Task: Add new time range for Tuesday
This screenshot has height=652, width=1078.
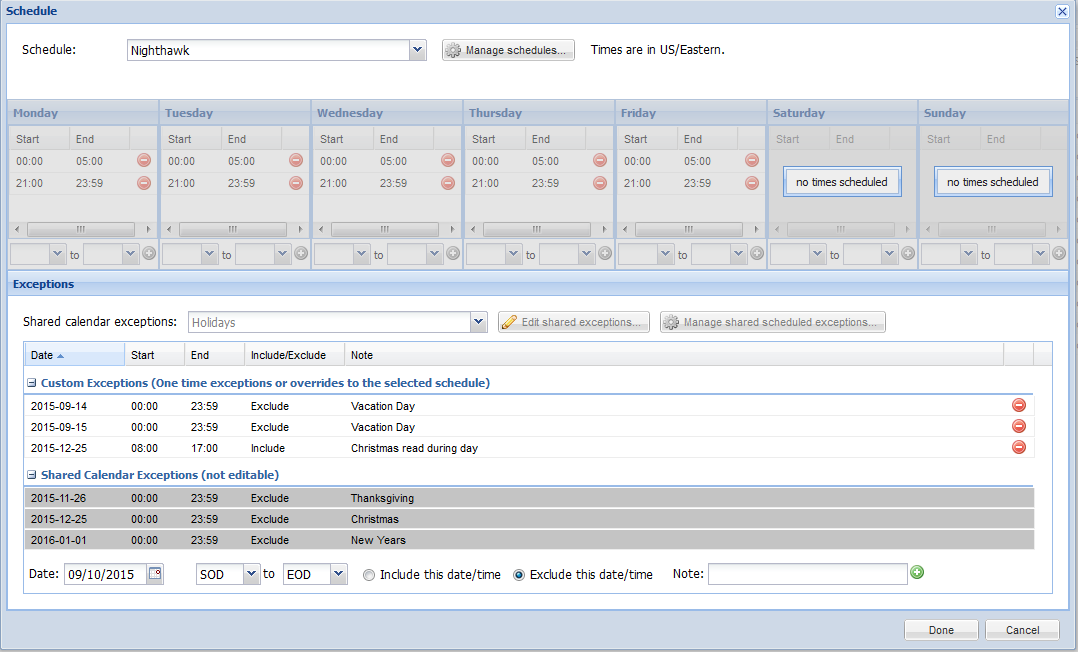Action: (300, 254)
